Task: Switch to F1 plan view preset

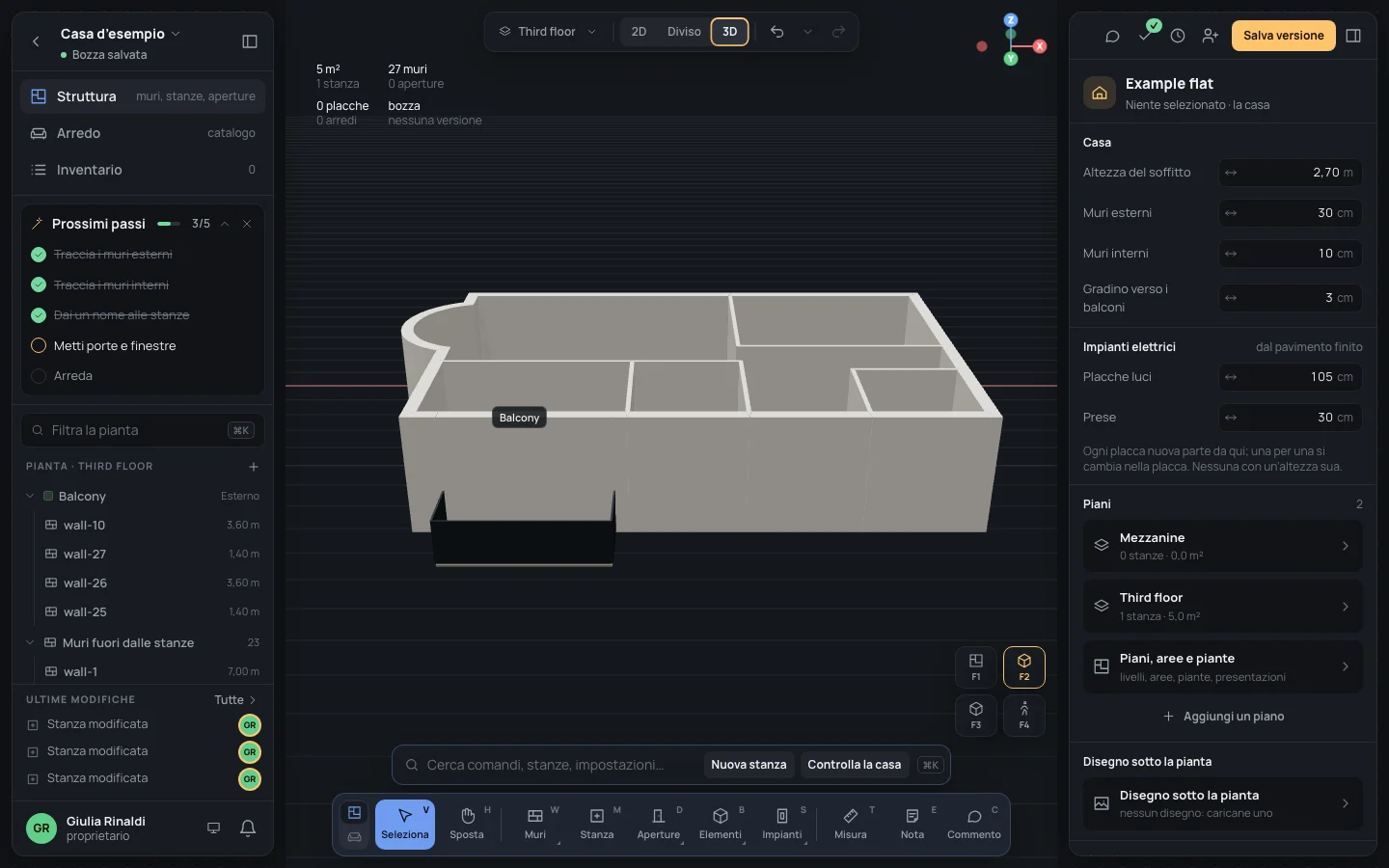Action: 976,666
